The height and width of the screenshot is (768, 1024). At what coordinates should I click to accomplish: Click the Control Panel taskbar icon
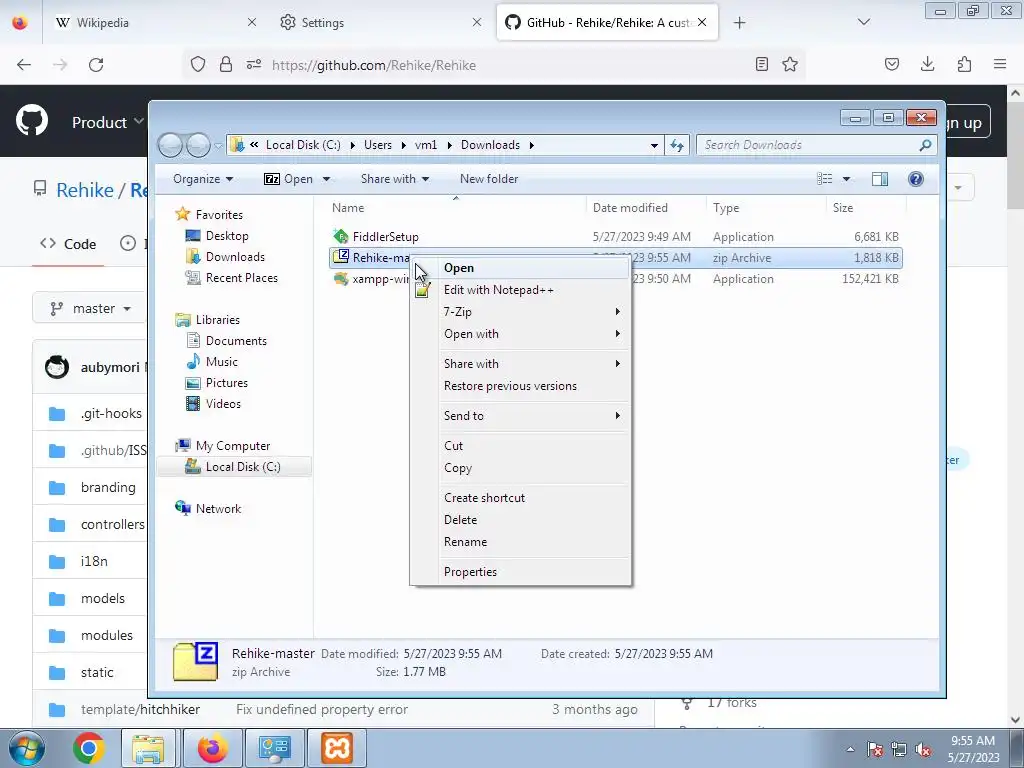tap(274, 748)
